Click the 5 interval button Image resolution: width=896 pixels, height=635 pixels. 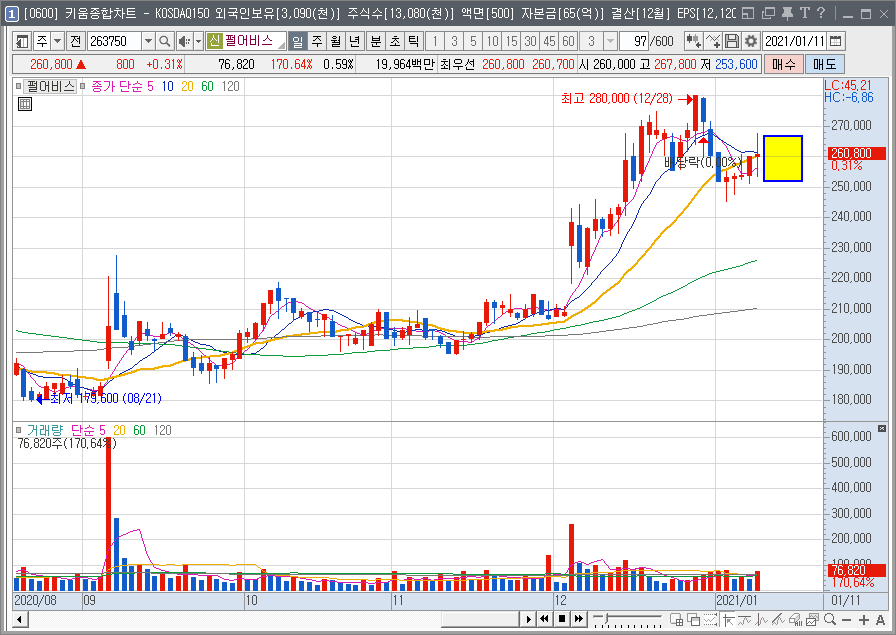coord(473,41)
